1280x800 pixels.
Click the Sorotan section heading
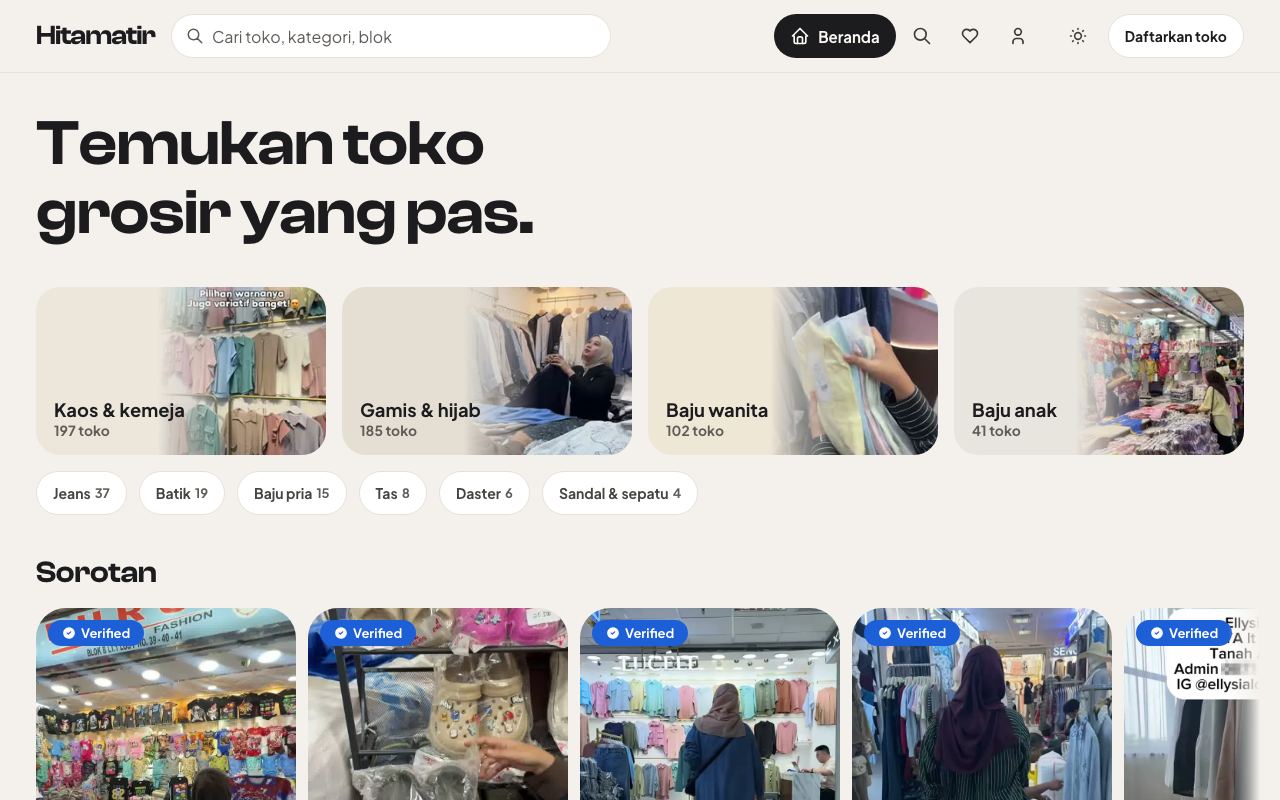[x=96, y=572]
